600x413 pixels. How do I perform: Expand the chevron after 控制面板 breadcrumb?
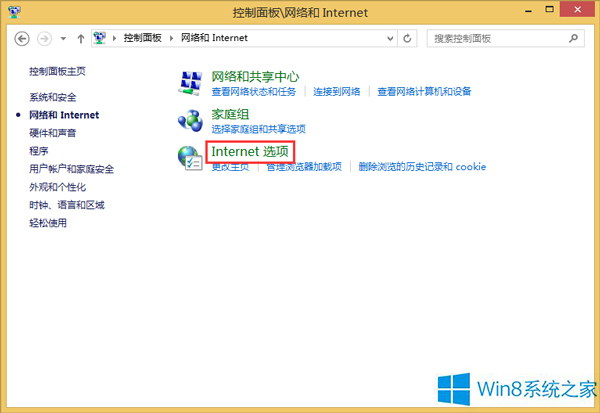tap(171, 38)
